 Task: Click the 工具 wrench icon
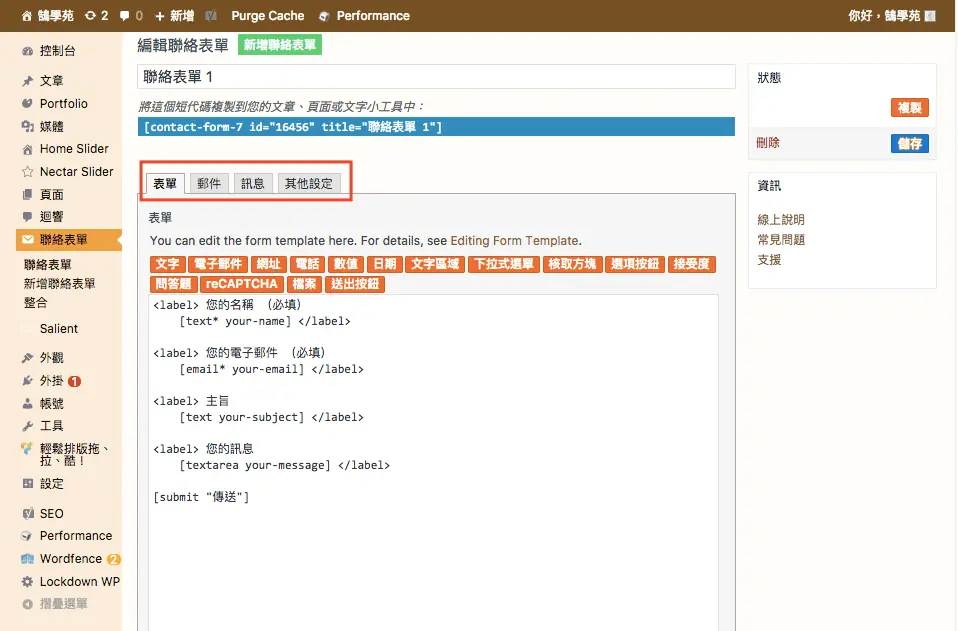[x=27, y=426]
